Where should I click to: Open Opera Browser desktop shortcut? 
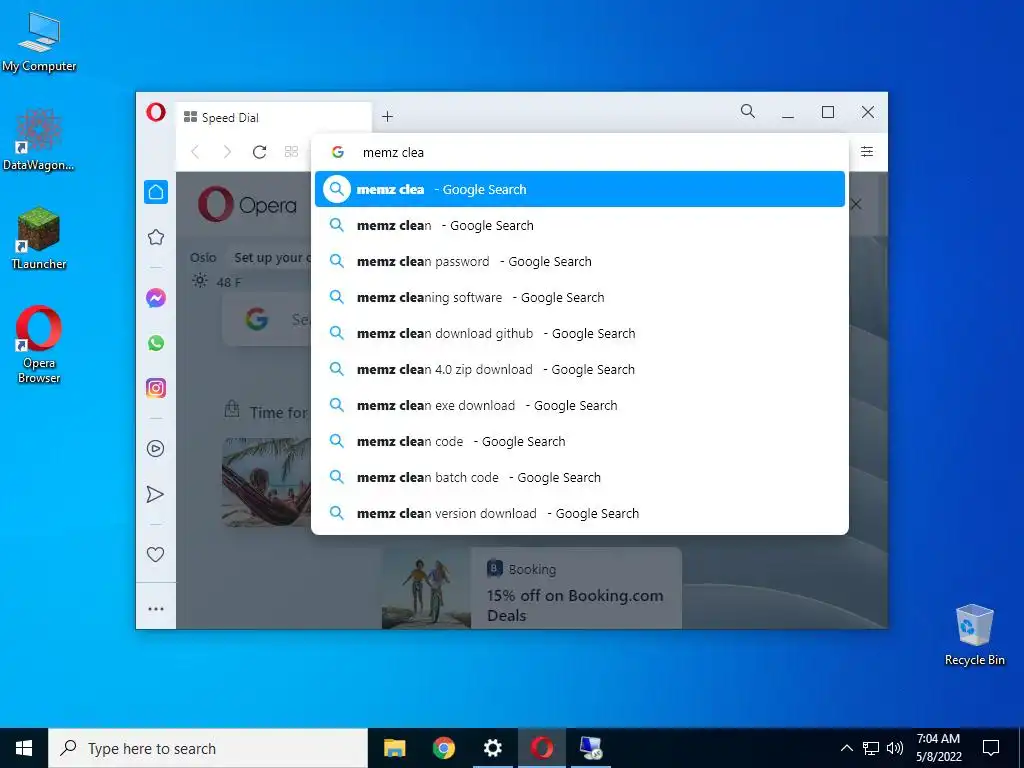tap(39, 344)
